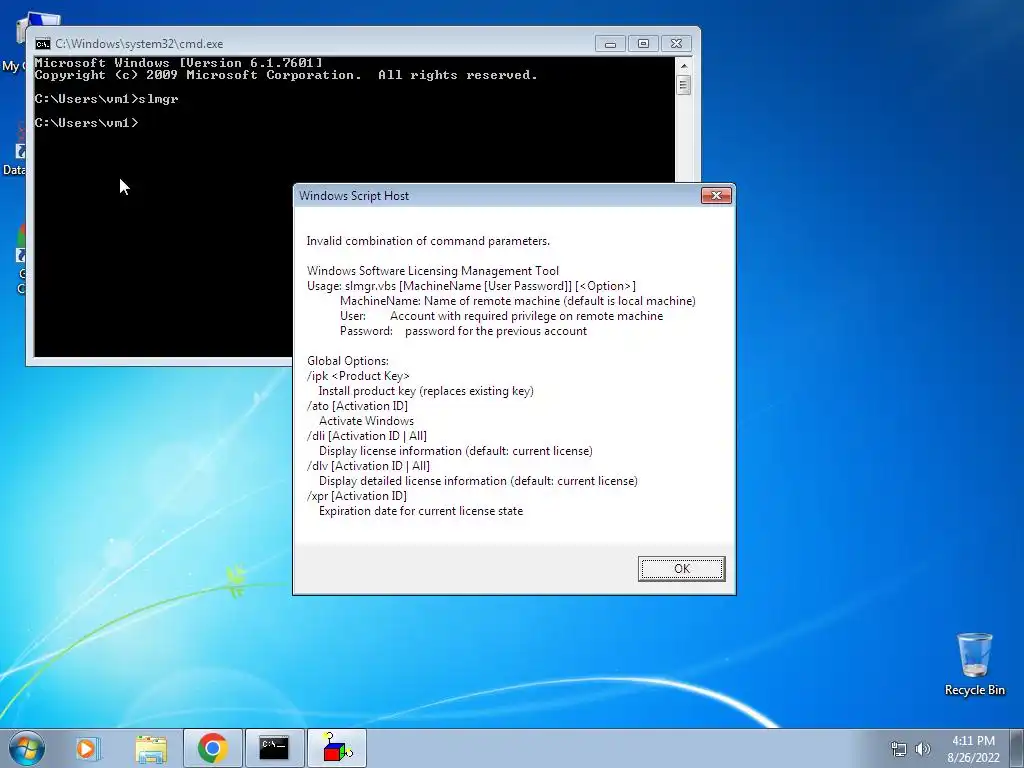Screen dimensions: 1024x768
Task: Click 'Windows Software Licensing Management Tool' text
Action: tap(432, 271)
